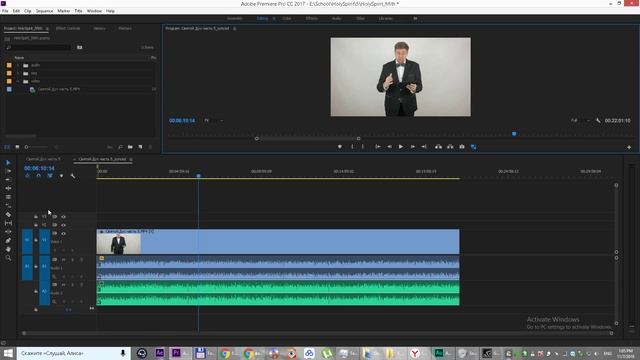Viewport: 640px width, 360px height.
Task: Export frame with camera icon
Action: click(462, 147)
